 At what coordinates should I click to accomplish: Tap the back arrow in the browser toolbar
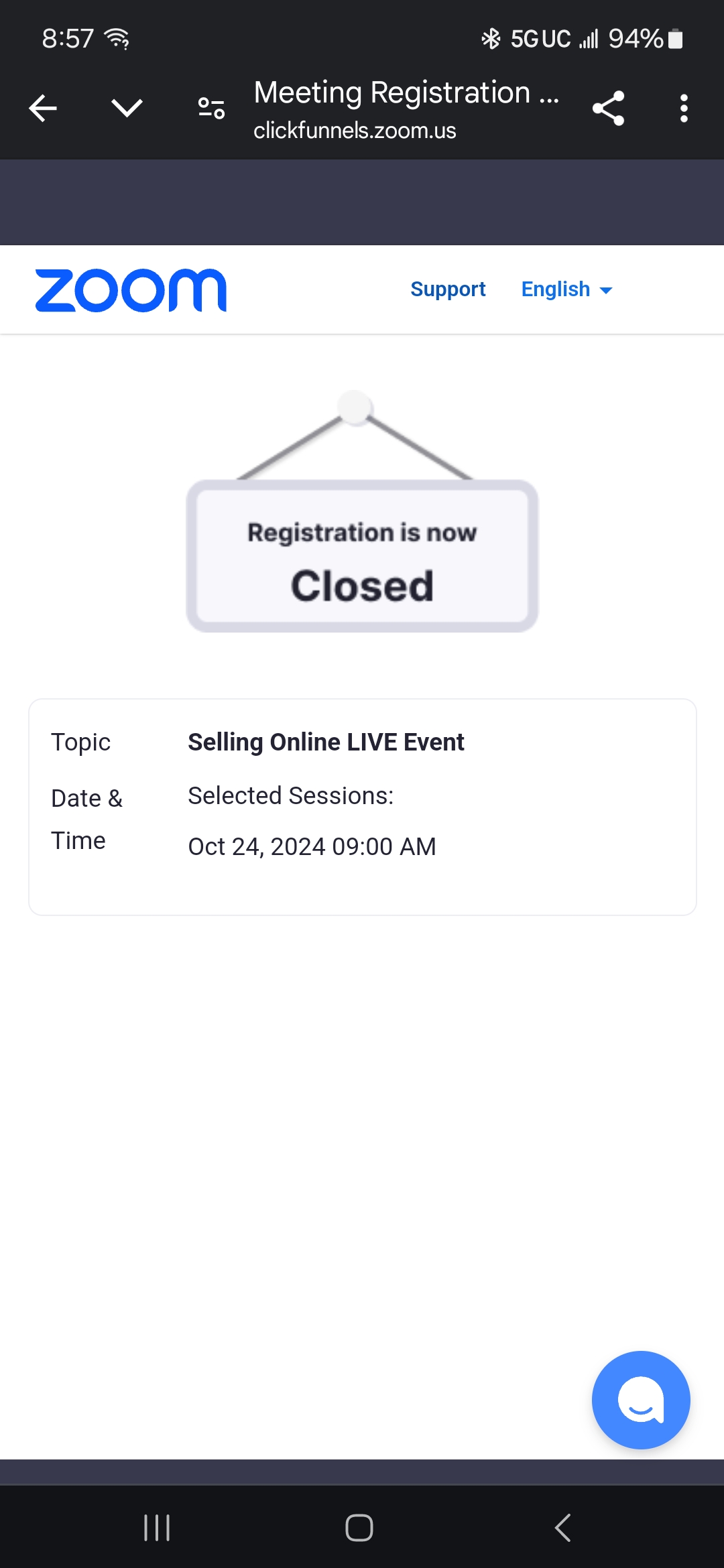click(42, 107)
